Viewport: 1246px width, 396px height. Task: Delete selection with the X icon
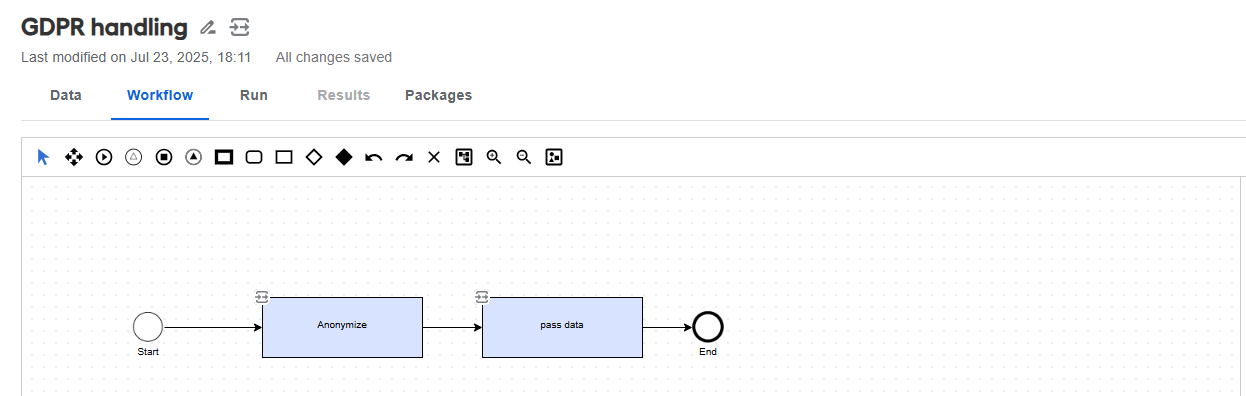click(434, 157)
